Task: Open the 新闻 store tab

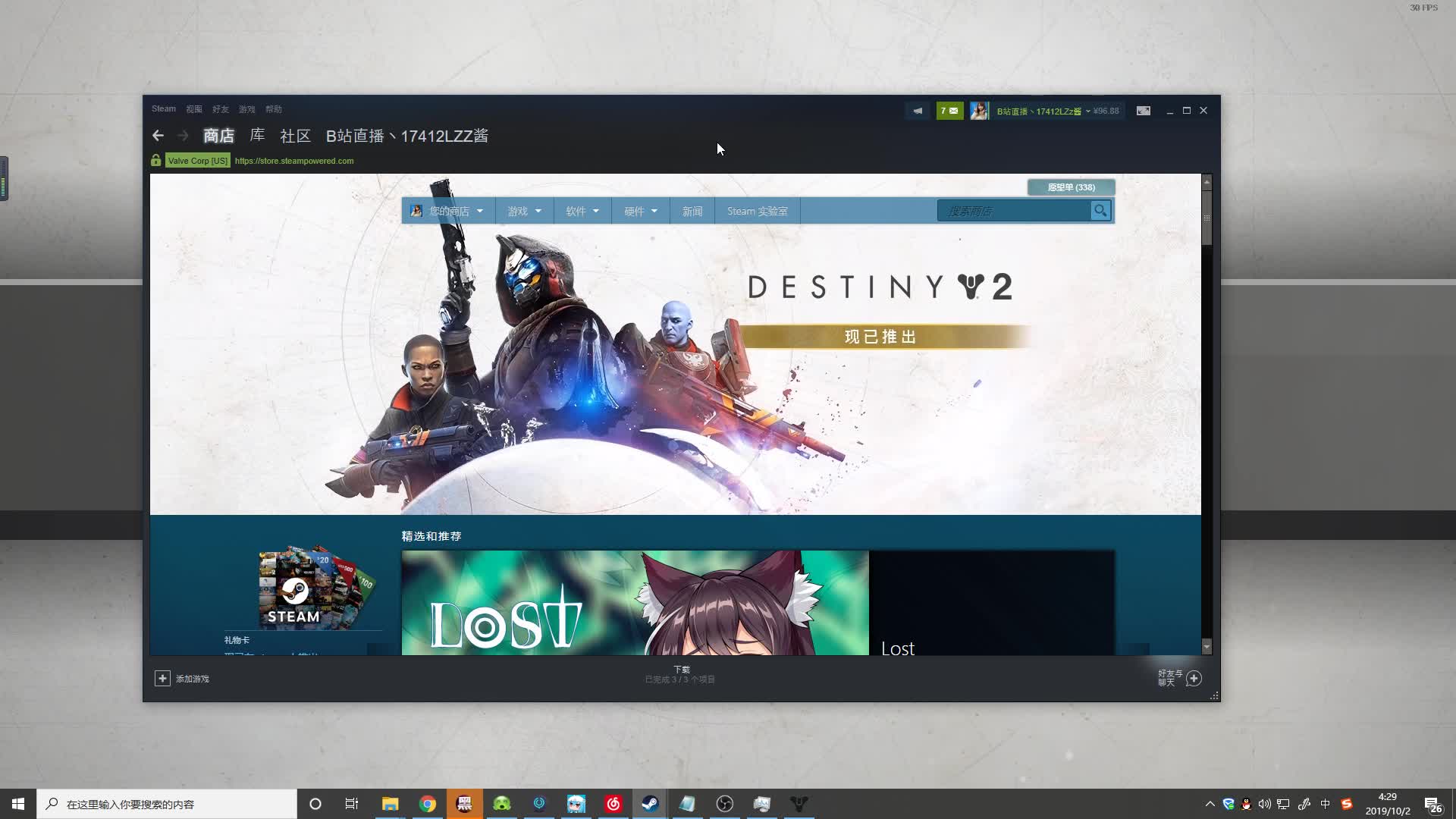Action: pyautogui.click(x=692, y=211)
